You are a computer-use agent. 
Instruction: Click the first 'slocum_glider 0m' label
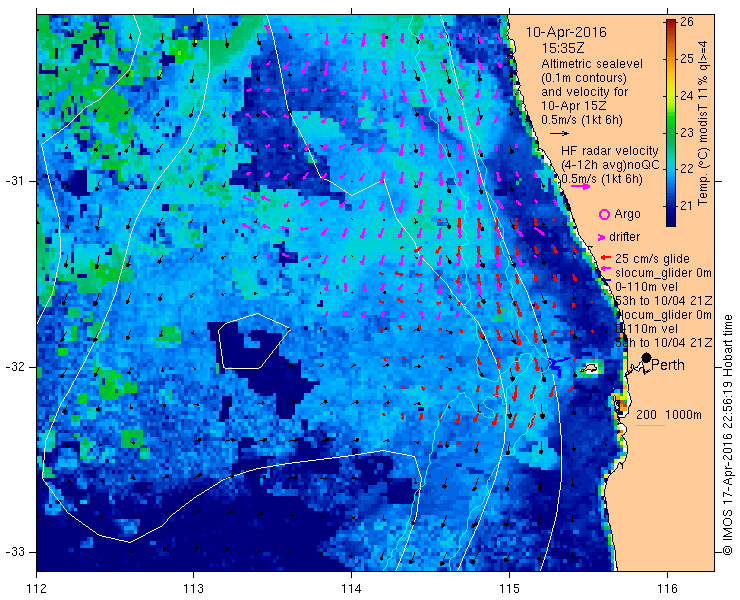663,273
